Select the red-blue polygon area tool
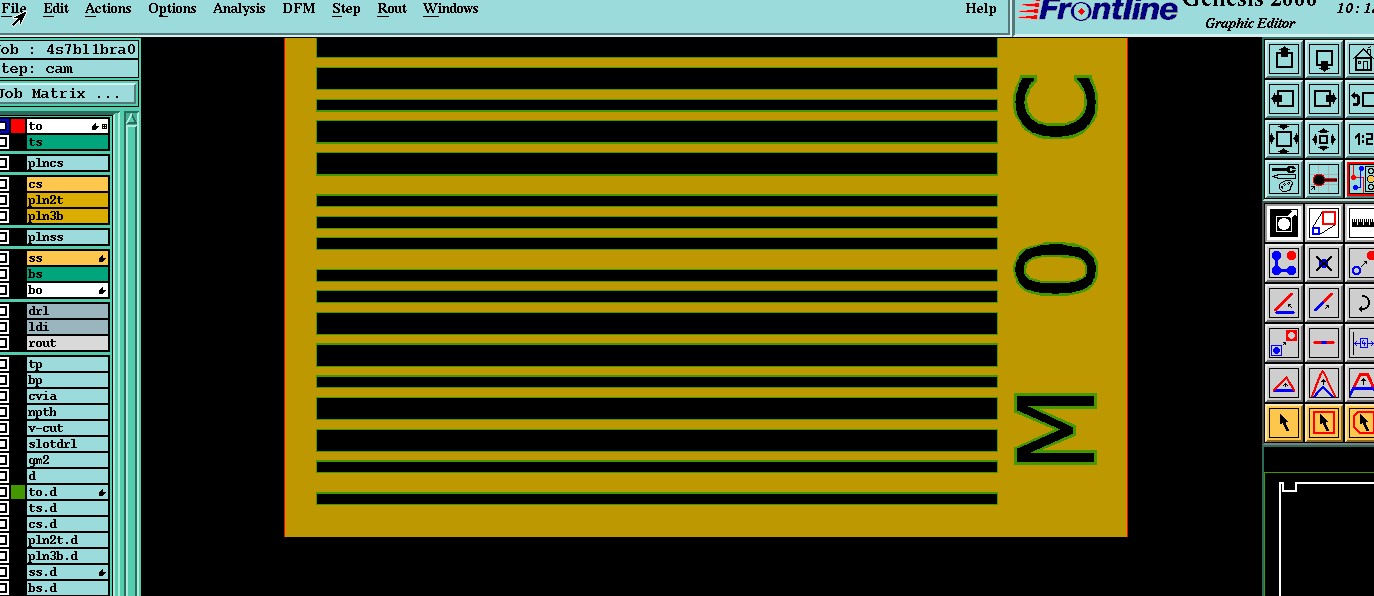Viewport: 1374px width, 596px height. click(x=1324, y=222)
